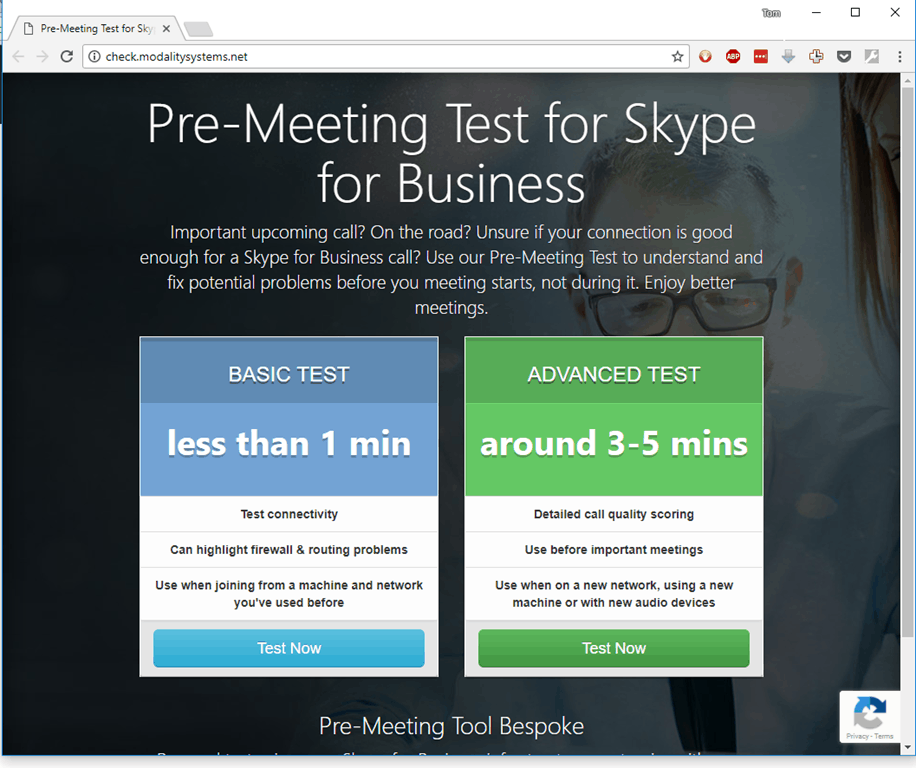Click the bookmark star in address bar
This screenshot has width=916, height=768.
(678, 57)
